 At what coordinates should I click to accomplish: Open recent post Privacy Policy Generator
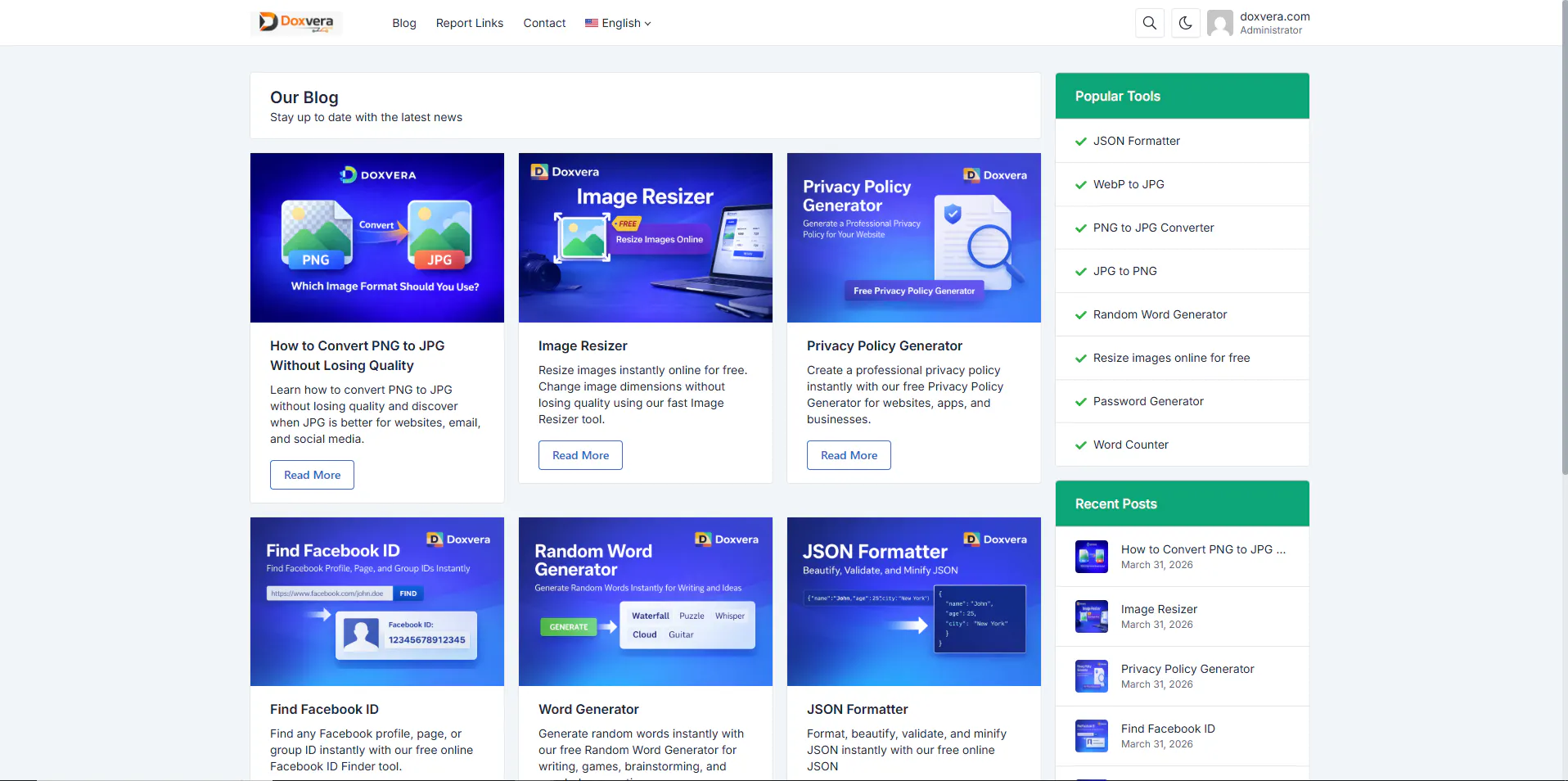tap(1187, 669)
